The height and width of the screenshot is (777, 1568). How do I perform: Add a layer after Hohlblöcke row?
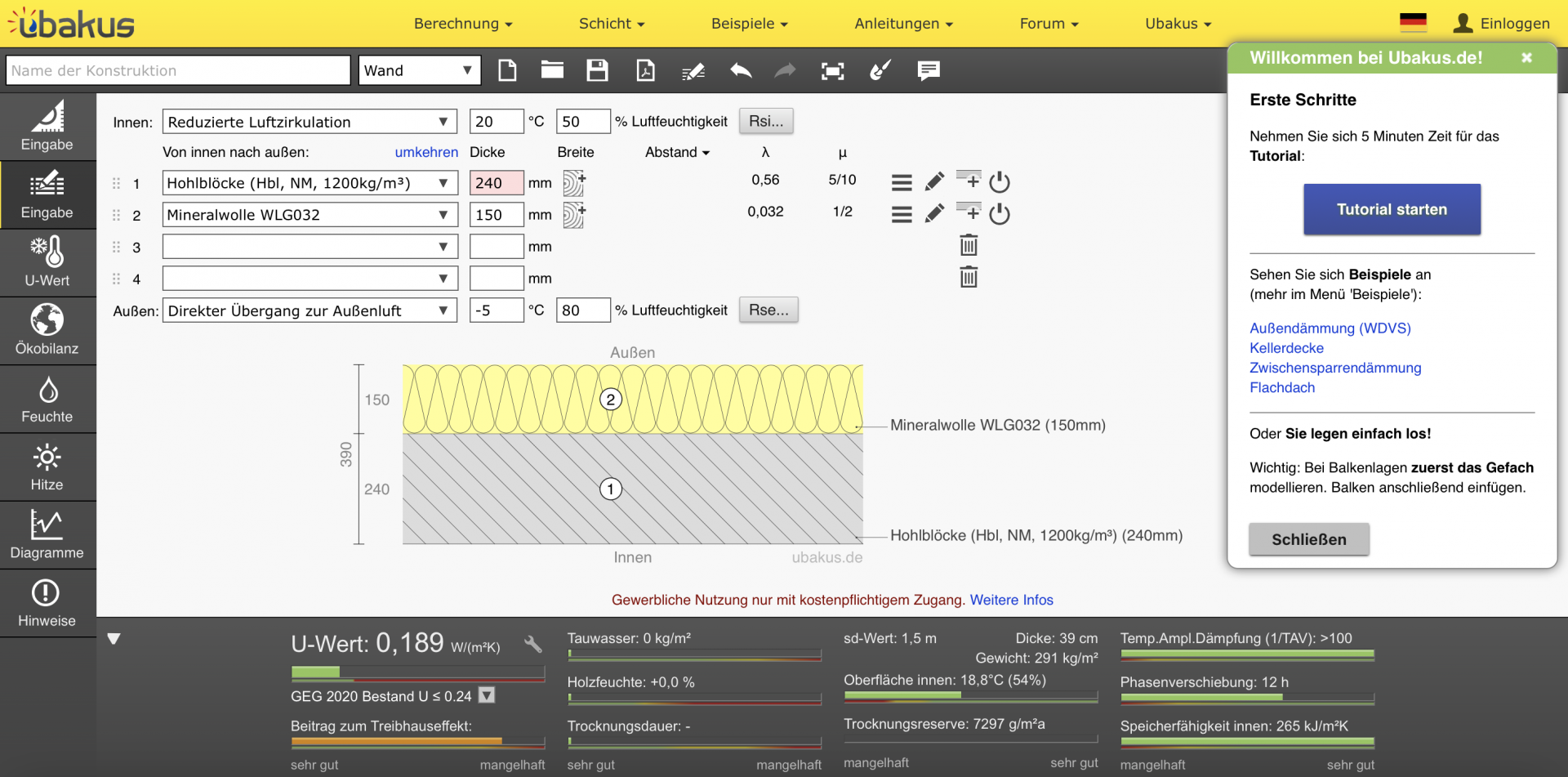point(969,180)
